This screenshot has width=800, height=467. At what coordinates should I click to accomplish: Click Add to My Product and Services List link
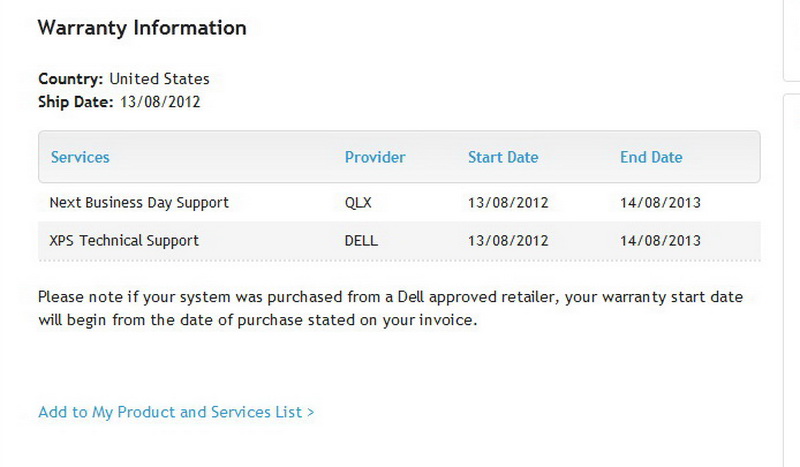(176, 412)
